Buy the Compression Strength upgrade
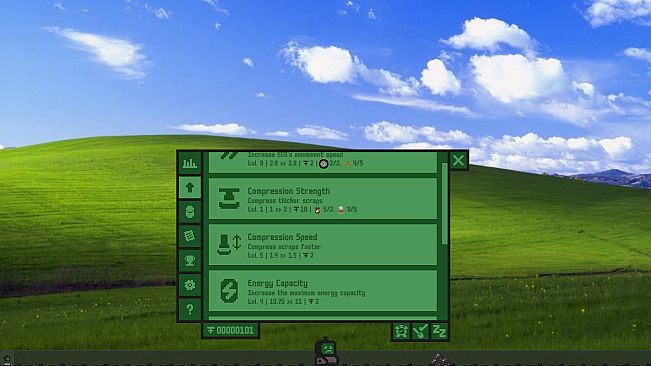 [x=323, y=199]
